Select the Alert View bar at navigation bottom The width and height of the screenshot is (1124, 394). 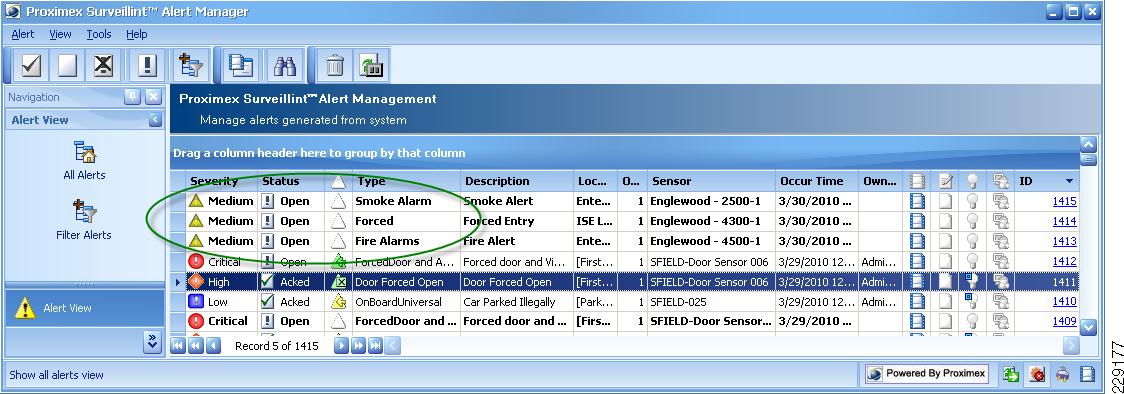click(x=85, y=308)
